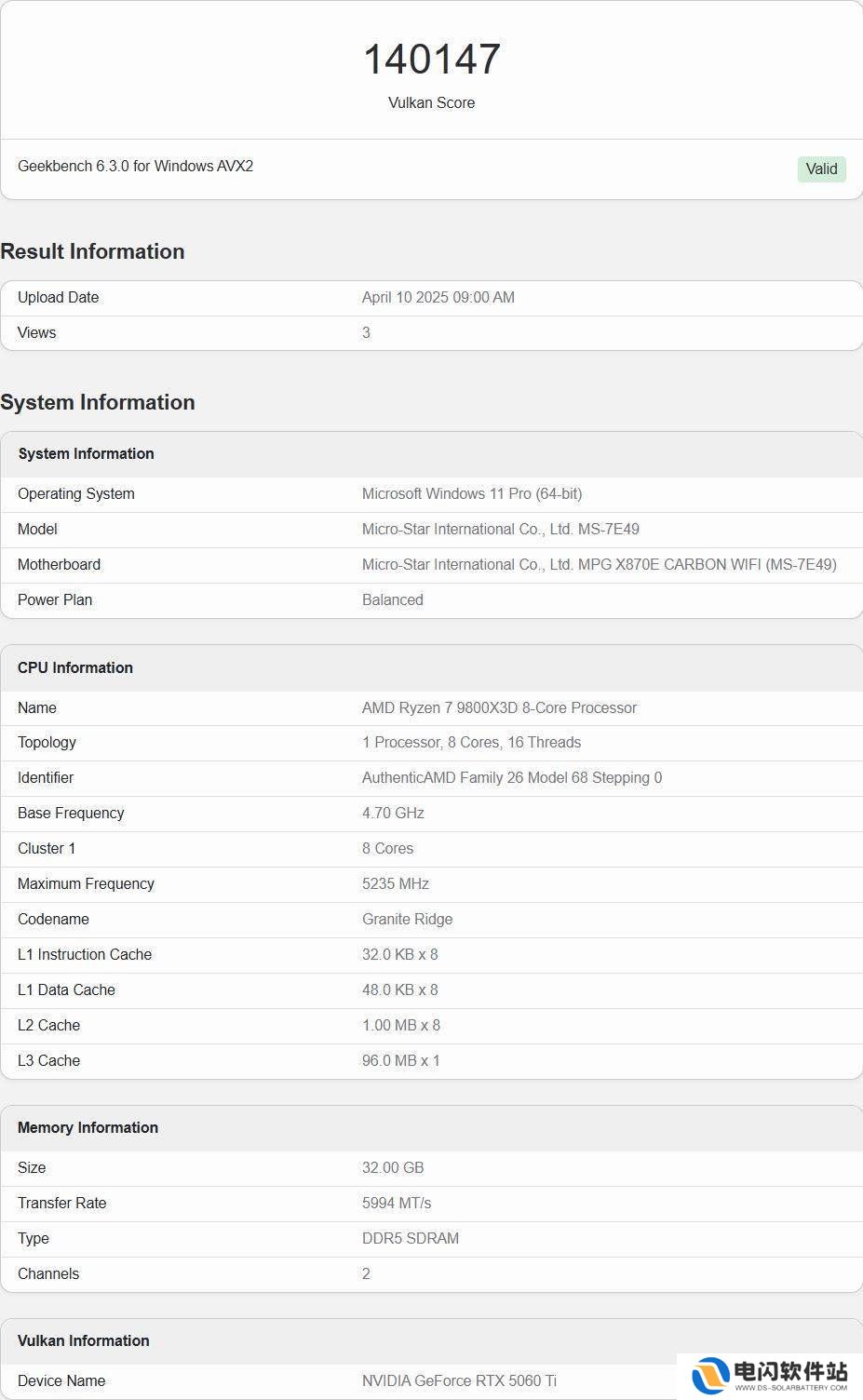The image size is (863, 1400).
Task: Click the Vulkan Score label
Action: (x=432, y=103)
